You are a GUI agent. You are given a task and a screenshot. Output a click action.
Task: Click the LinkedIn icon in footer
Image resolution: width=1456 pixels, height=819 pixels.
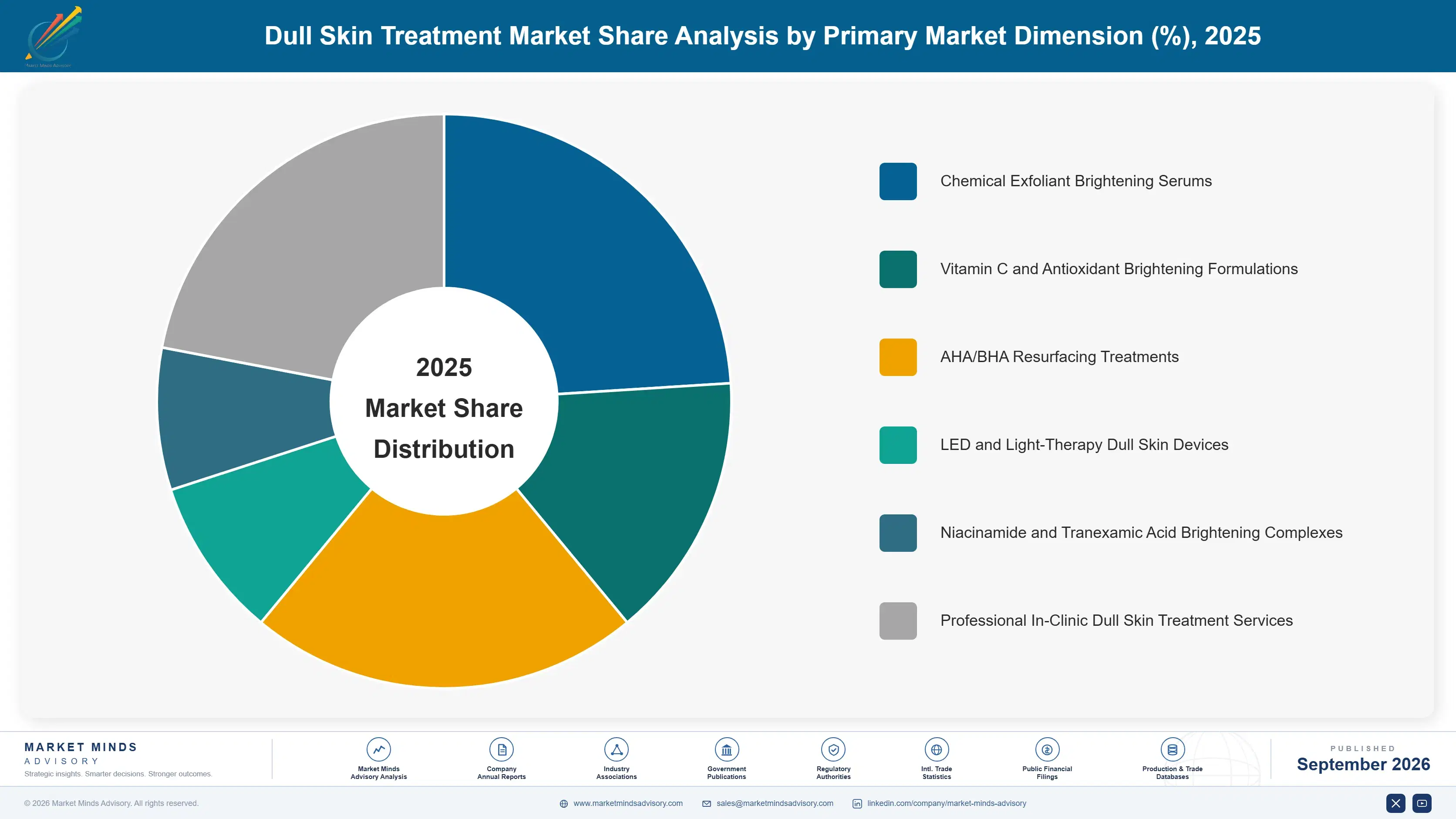(857, 804)
